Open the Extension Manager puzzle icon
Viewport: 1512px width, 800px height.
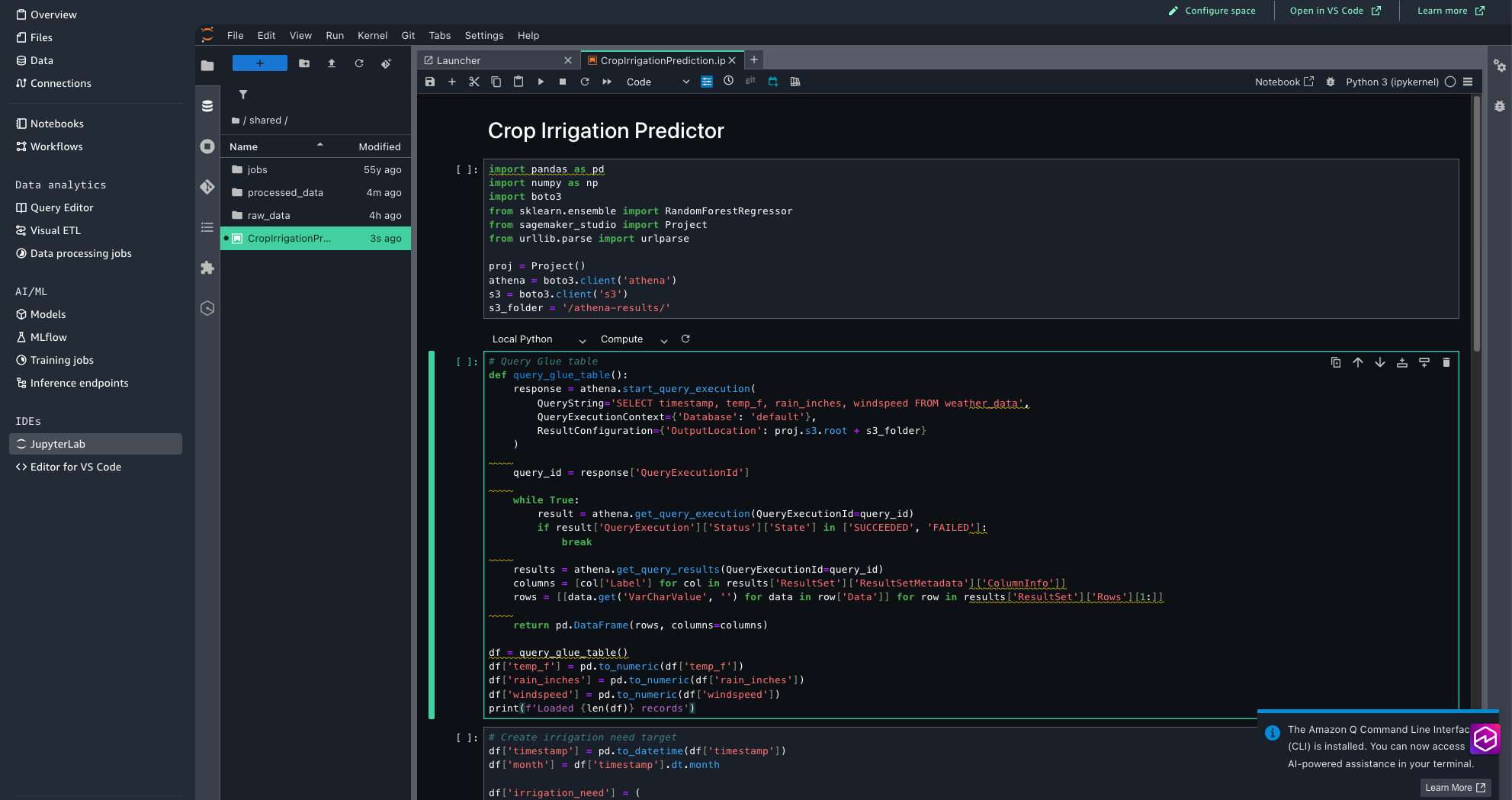point(207,268)
